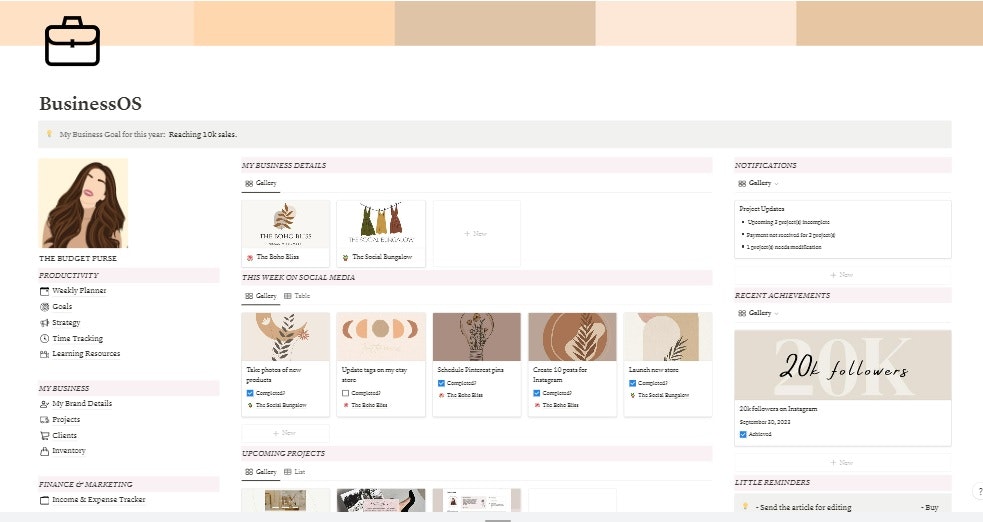Toggle Completed on Create 10 posts for Instagram

pos(537,394)
